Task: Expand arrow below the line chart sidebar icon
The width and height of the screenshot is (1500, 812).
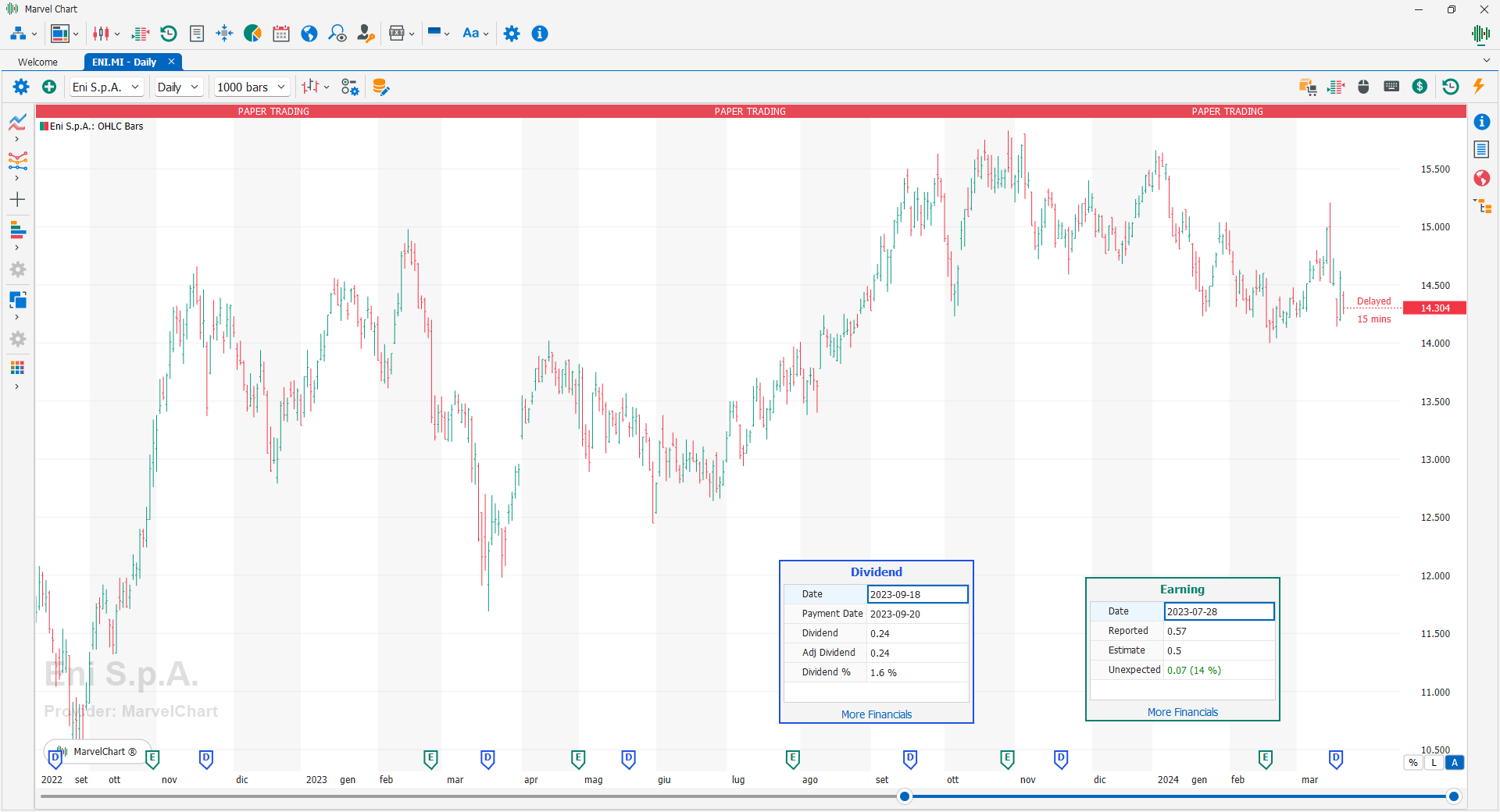Action: (17, 139)
